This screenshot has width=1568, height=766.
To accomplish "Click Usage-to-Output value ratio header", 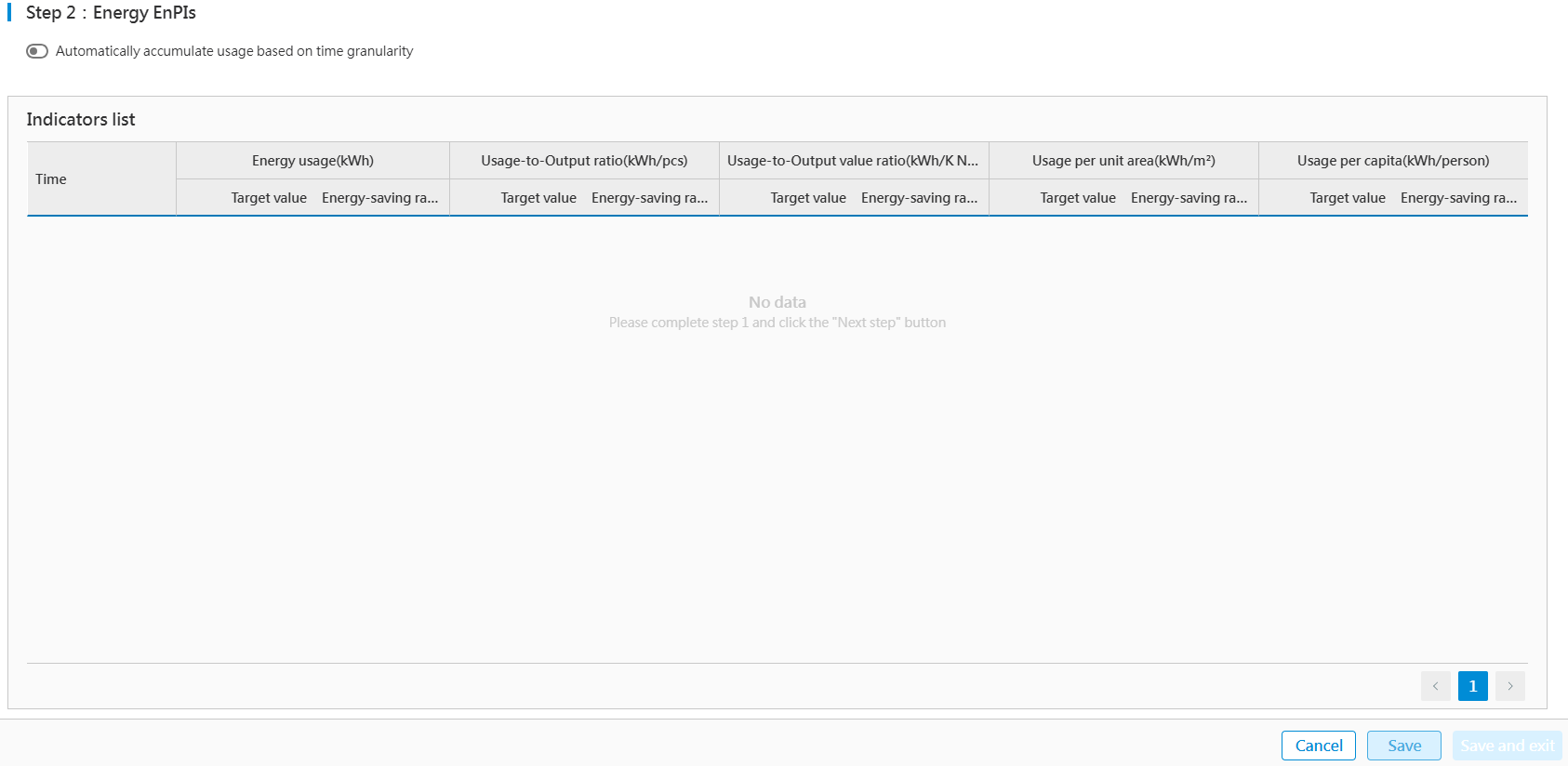I will 853,161.
